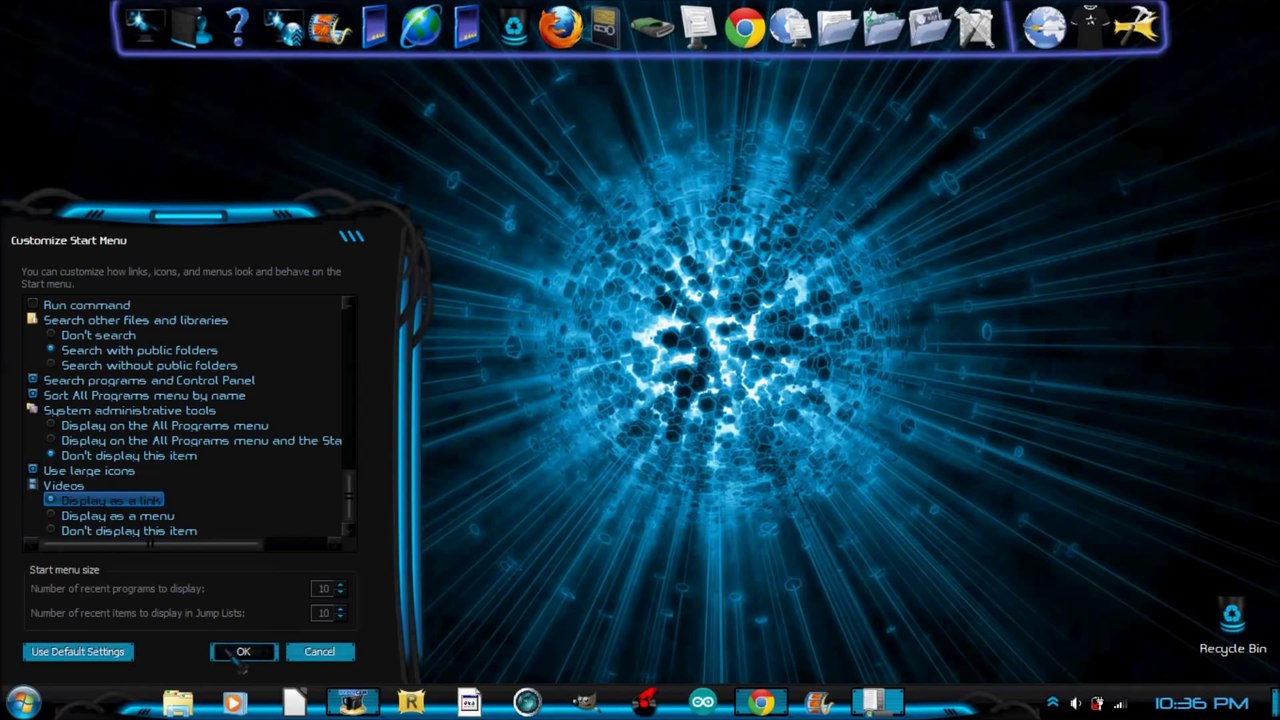Click the volume speaker tray icon
Image resolution: width=1280 pixels, height=720 pixels.
(1076, 703)
